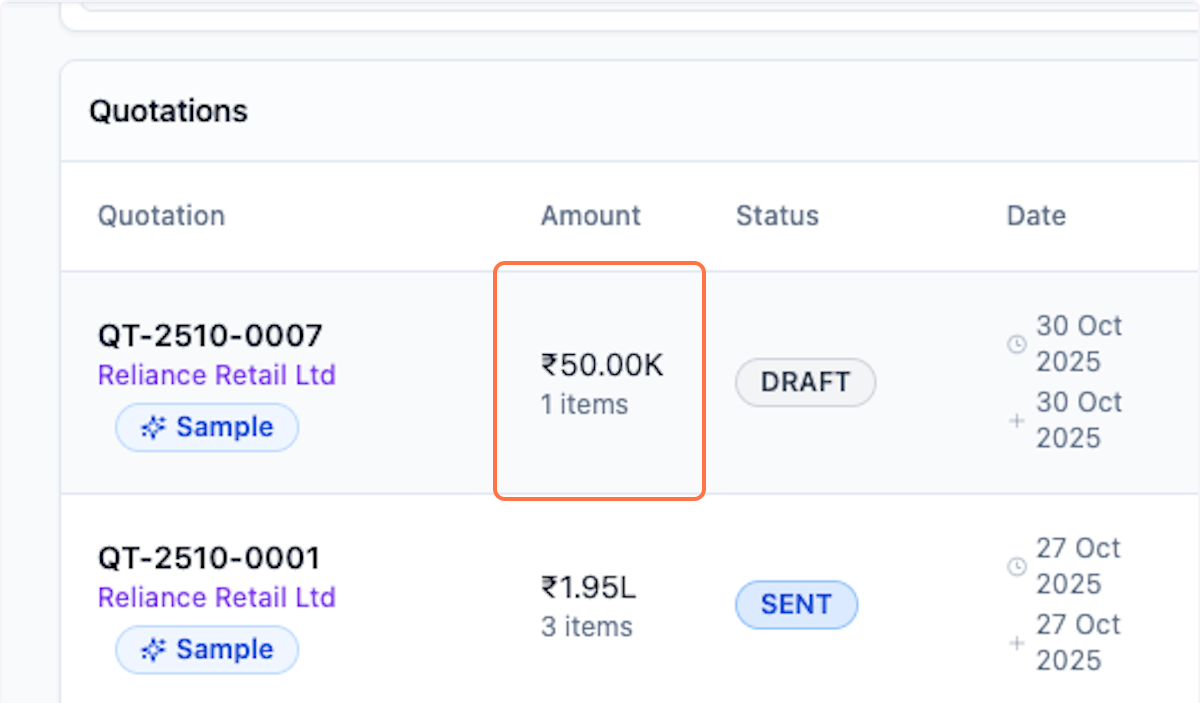
Task: Open quotation QT-2510-0001
Action: [x=209, y=557]
